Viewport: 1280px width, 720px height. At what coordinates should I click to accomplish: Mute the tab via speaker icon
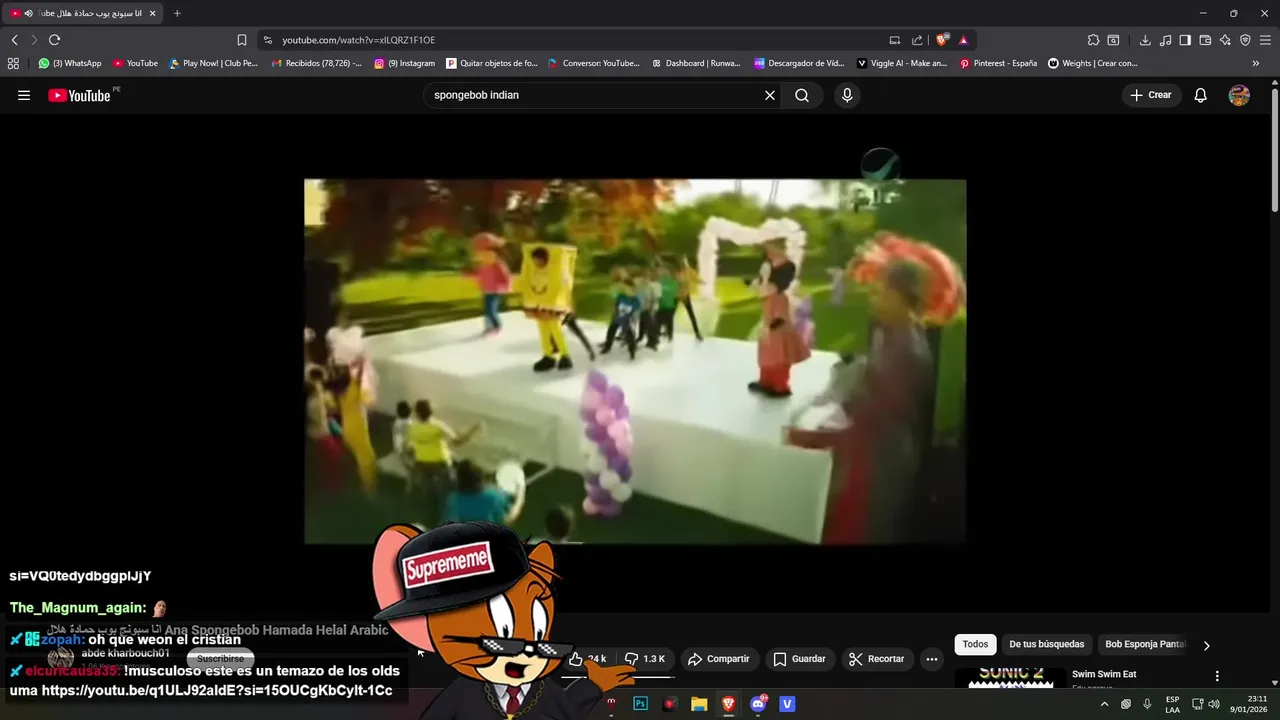point(28,13)
